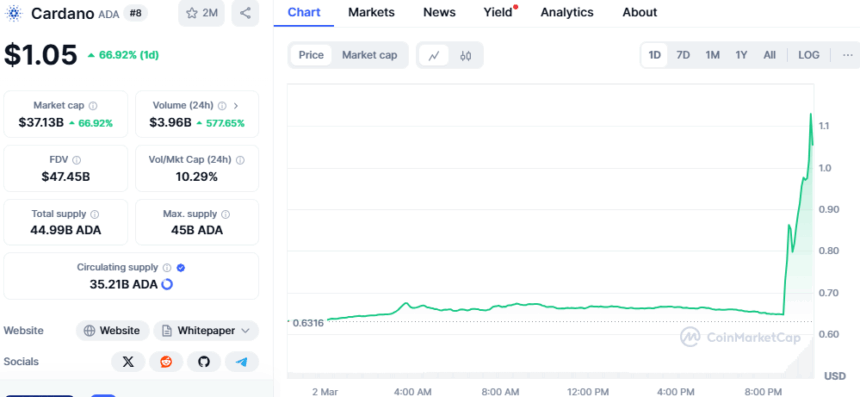Open the Reddit social link

coord(166,362)
